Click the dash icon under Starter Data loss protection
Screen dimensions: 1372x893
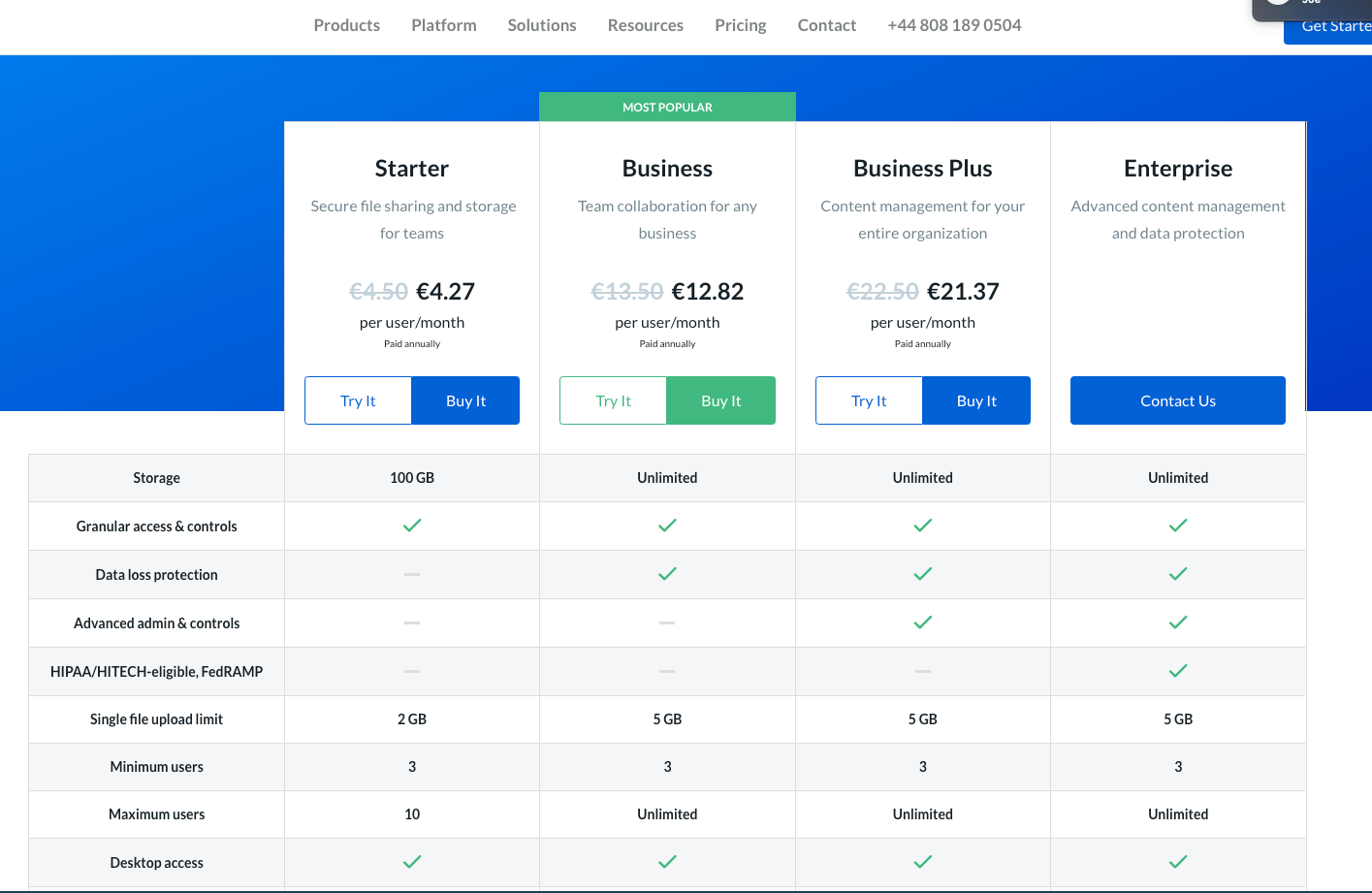pos(411,573)
